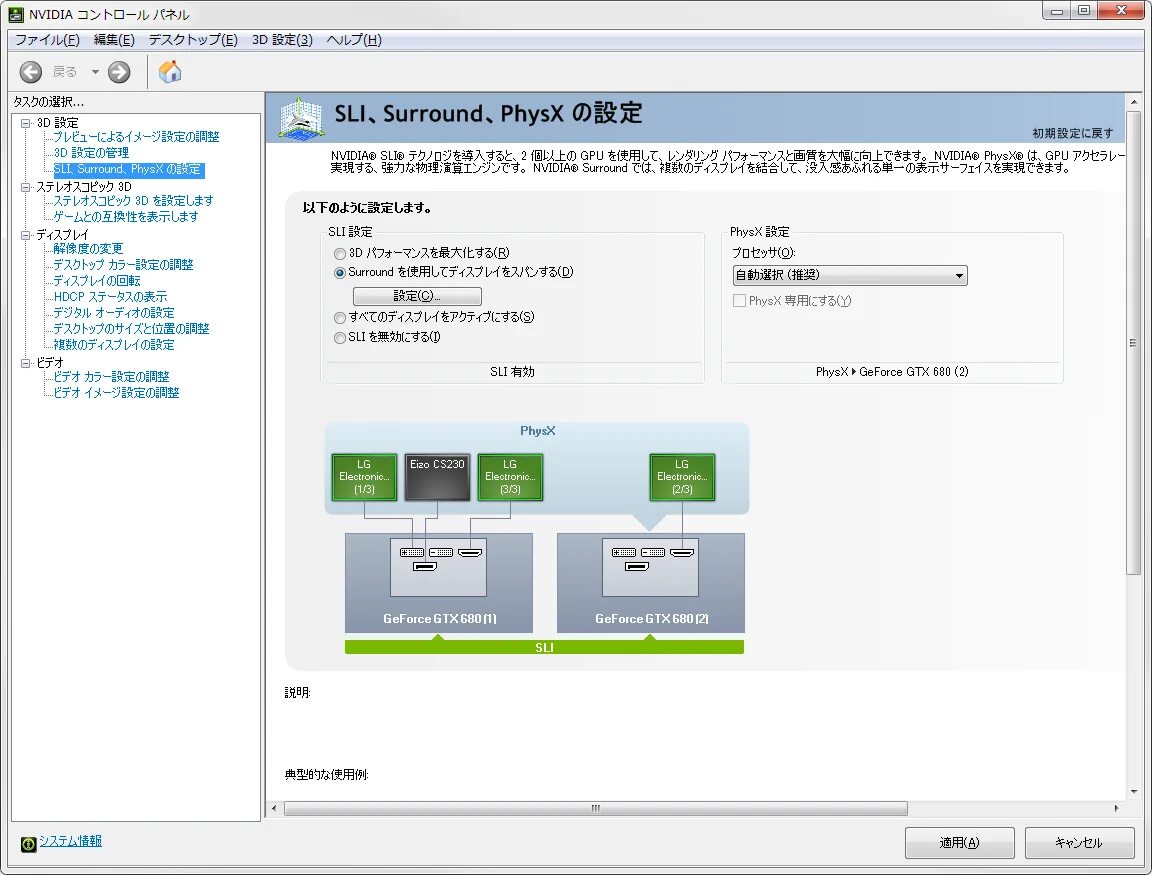Click the vertical scrollbar thumb

point(1134,343)
